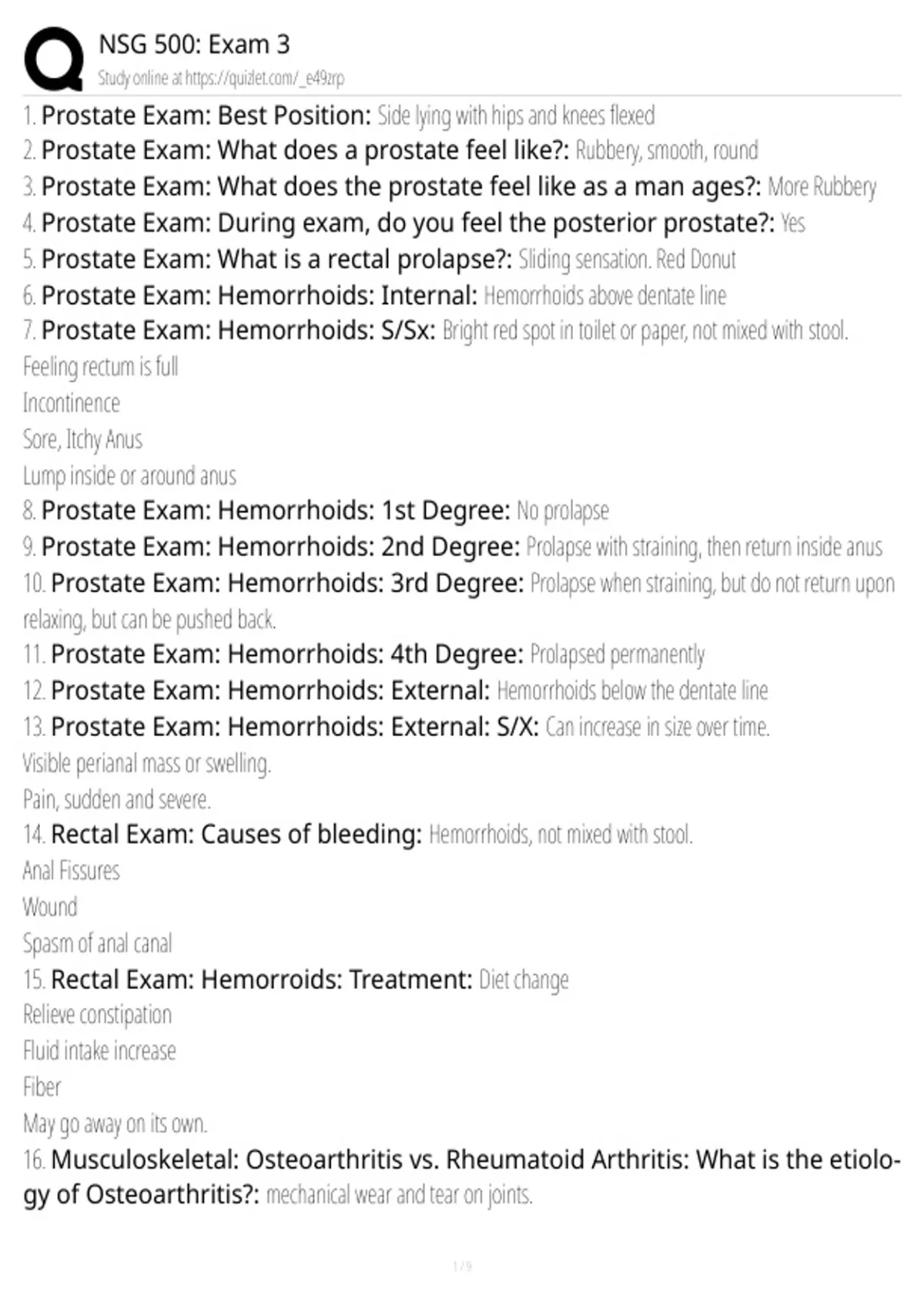Click Rectal Exam: Hemorroids: Treatment term
Screen dimensions: 924x1309
[262, 979]
